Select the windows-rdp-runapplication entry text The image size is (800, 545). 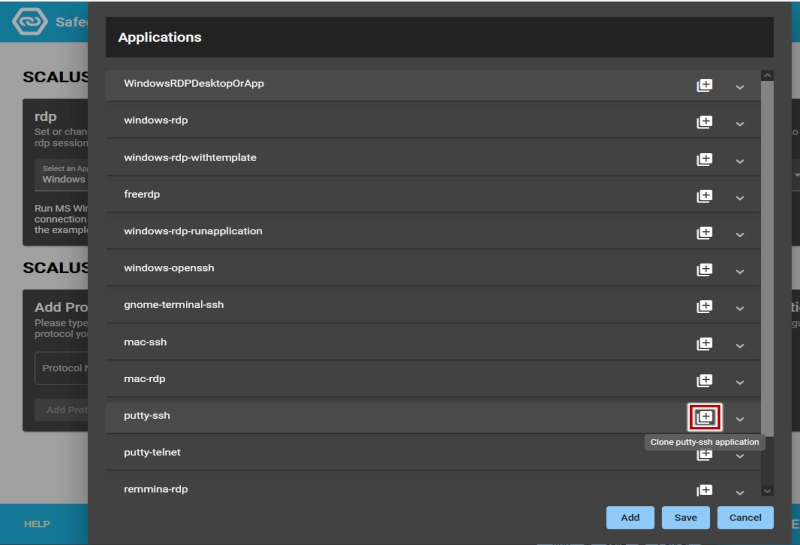click(x=193, y=231)
